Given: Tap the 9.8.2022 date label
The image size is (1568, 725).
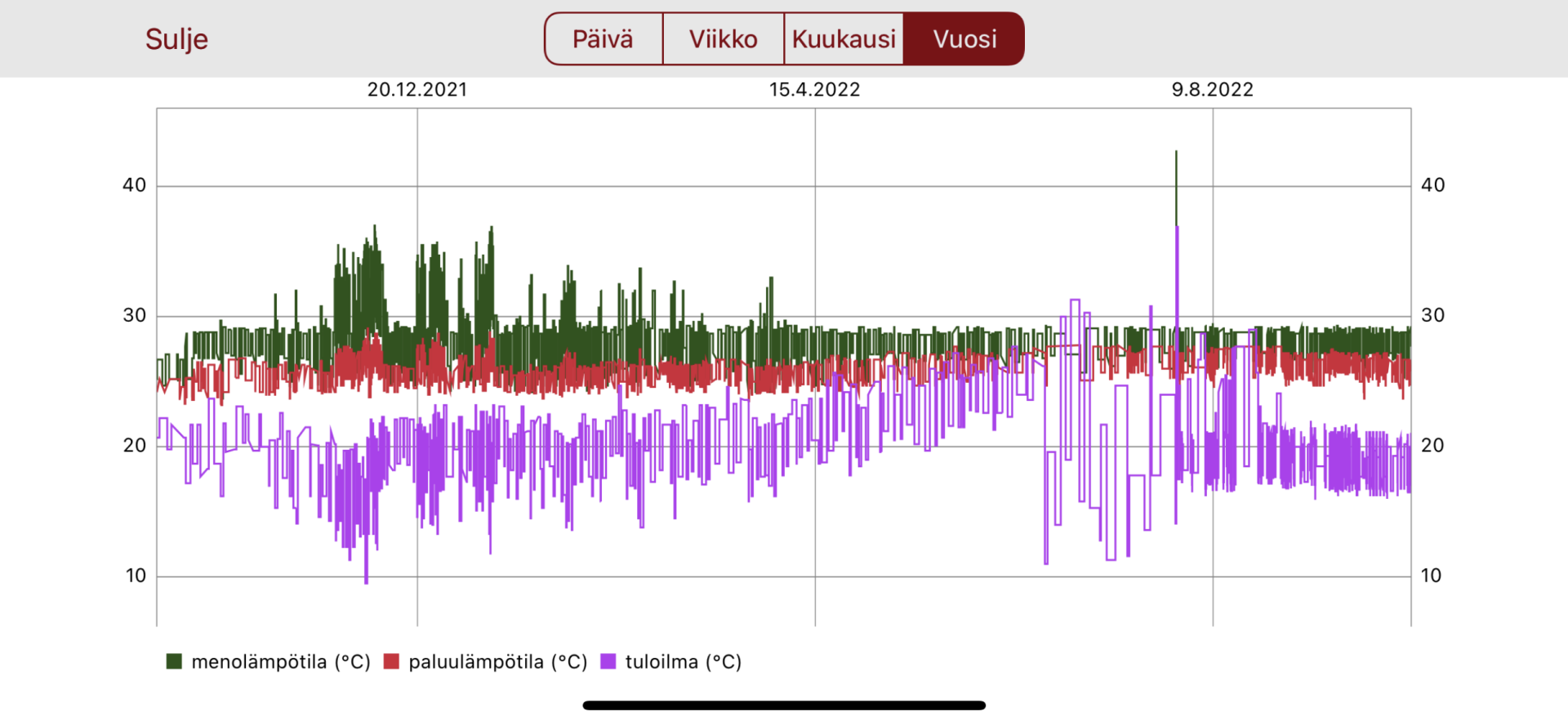Looking at the screenshot, I should [1212, 90].
